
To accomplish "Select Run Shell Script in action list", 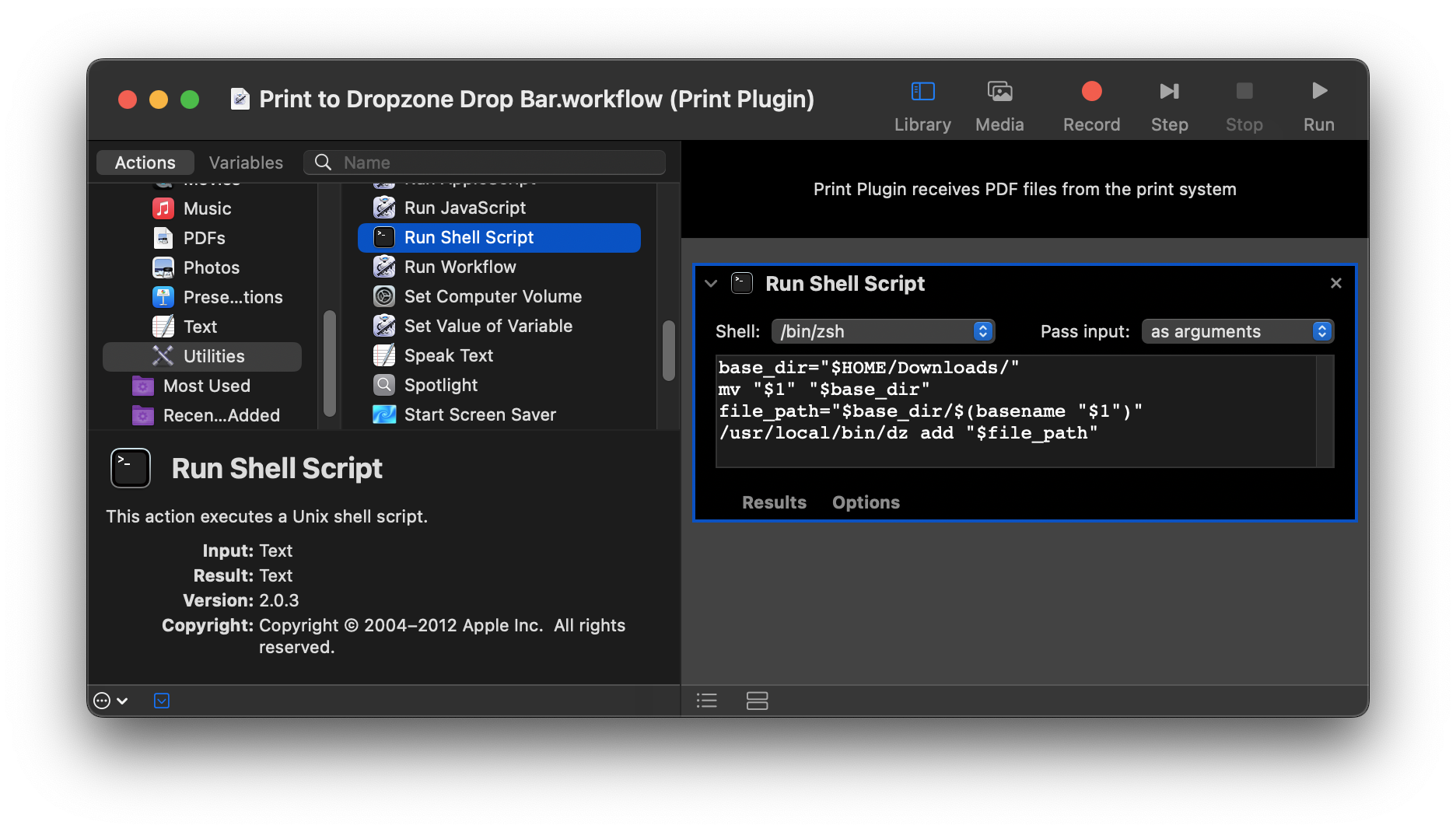I will (x=499, y=237).
